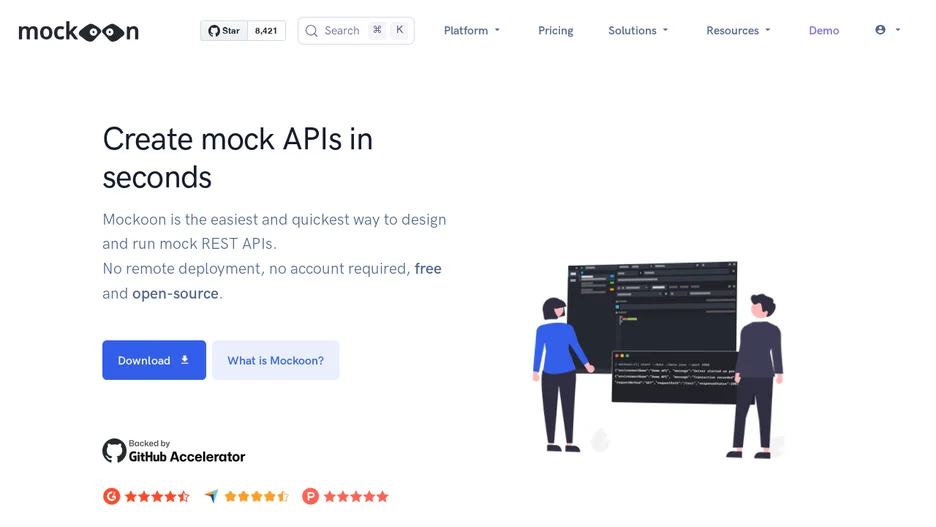Click the free link in the description
The image size is (936, 527).
tap(428, 269)
